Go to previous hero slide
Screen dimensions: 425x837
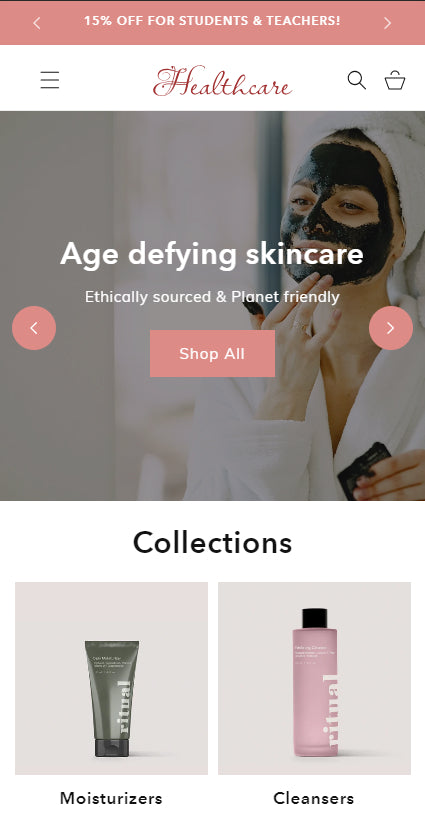pos(34,328)
